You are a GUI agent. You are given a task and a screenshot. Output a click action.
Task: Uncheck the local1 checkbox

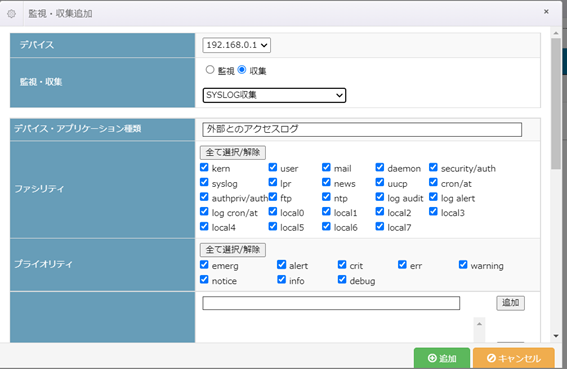[x=326, y=211]
